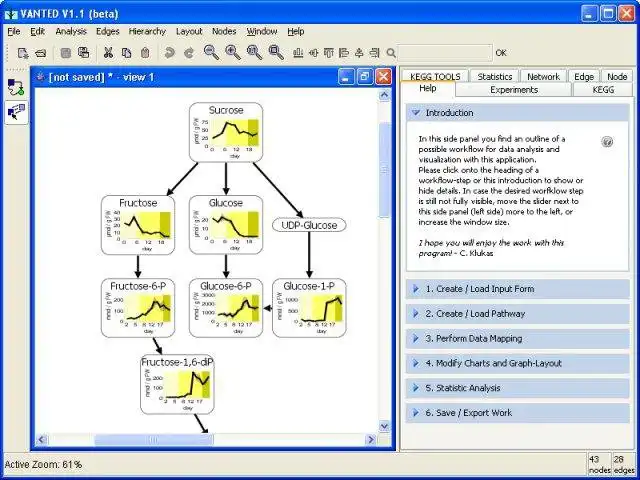This screenshot has width=640, height=480.
Task: Select the Sucrose node in the graph
Action: tap(226, 132)
